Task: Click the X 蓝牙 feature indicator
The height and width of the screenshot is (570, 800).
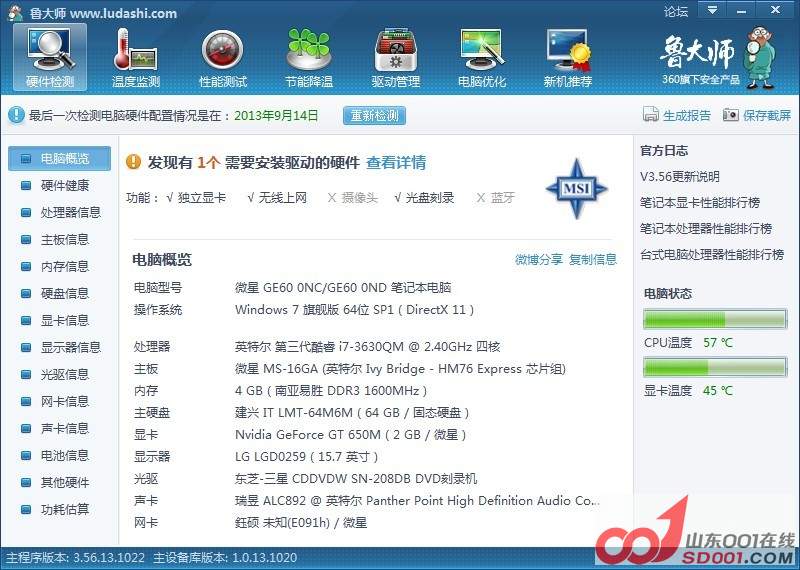Action: click(x=495, y=198)
